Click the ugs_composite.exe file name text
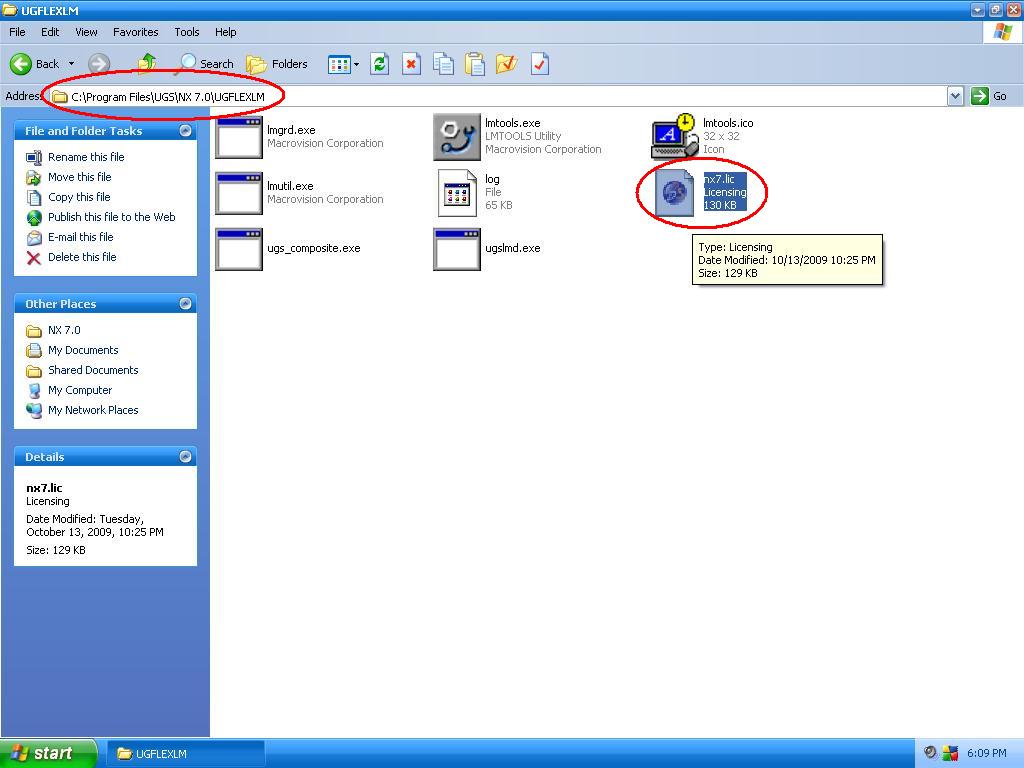Viewport: 1024px width, 768px height. pos(313,248)
